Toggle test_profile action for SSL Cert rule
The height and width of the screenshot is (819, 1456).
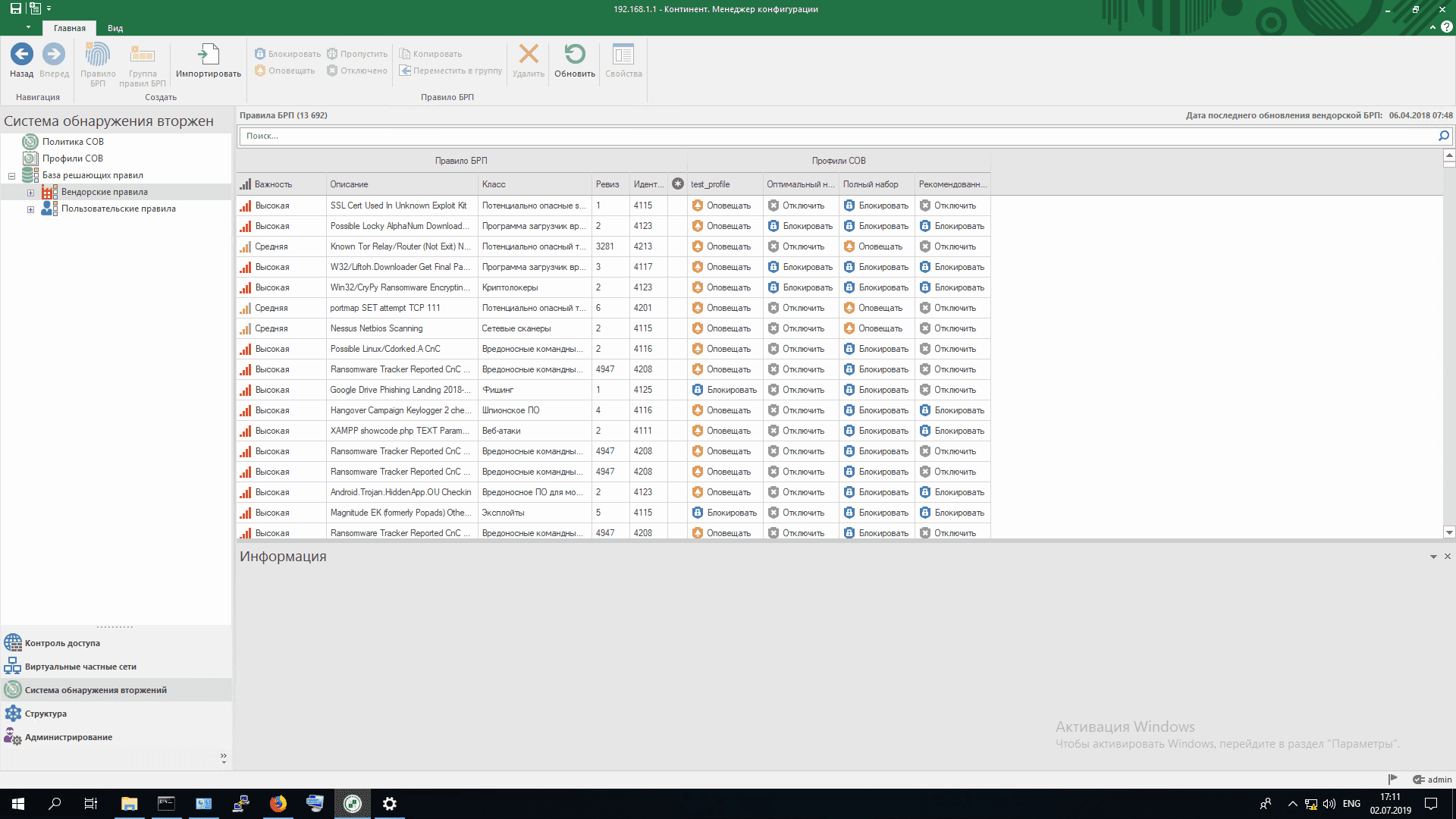[721, 206]
